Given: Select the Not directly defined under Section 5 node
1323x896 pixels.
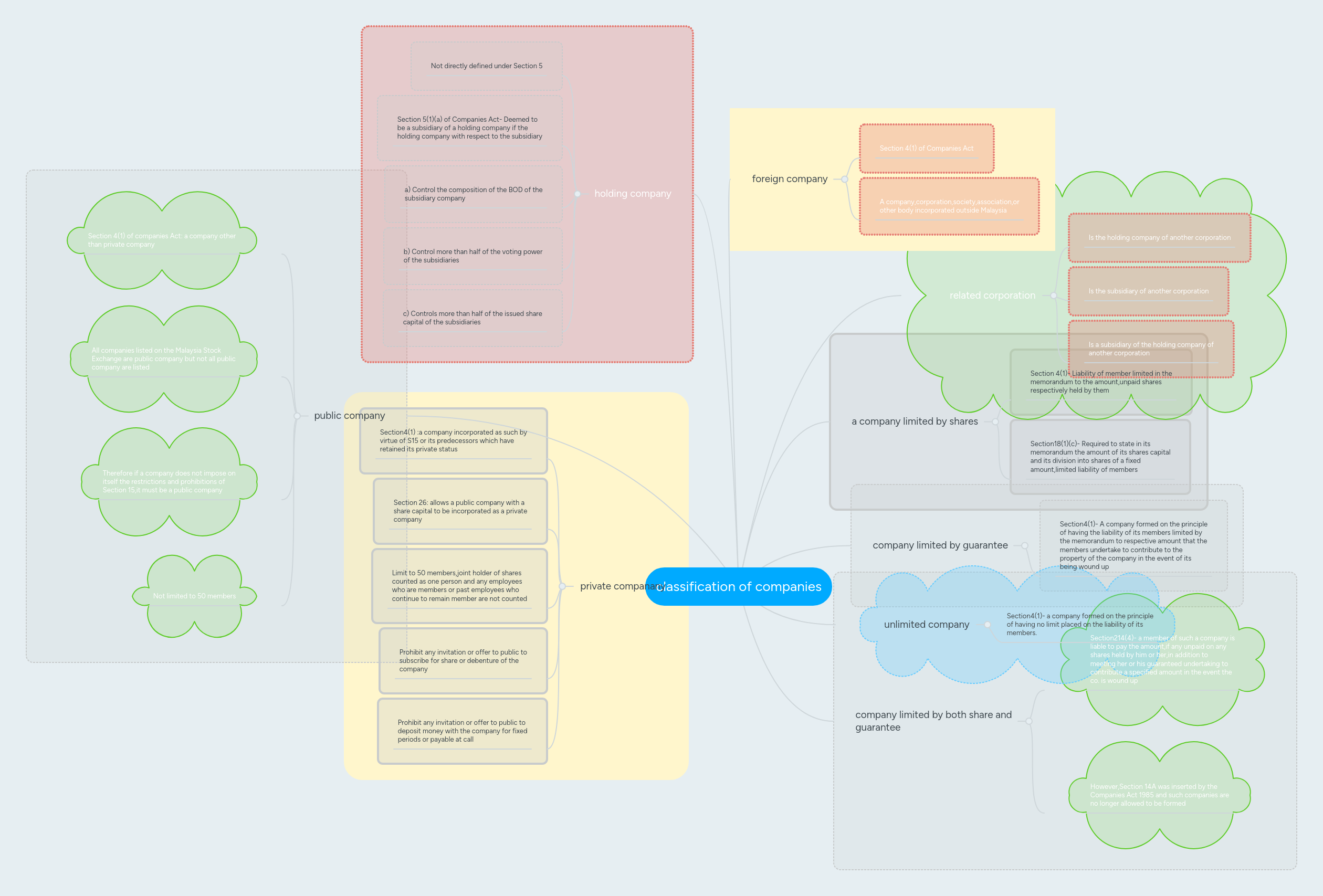Looking at the screenshot, I should (486, 66).
